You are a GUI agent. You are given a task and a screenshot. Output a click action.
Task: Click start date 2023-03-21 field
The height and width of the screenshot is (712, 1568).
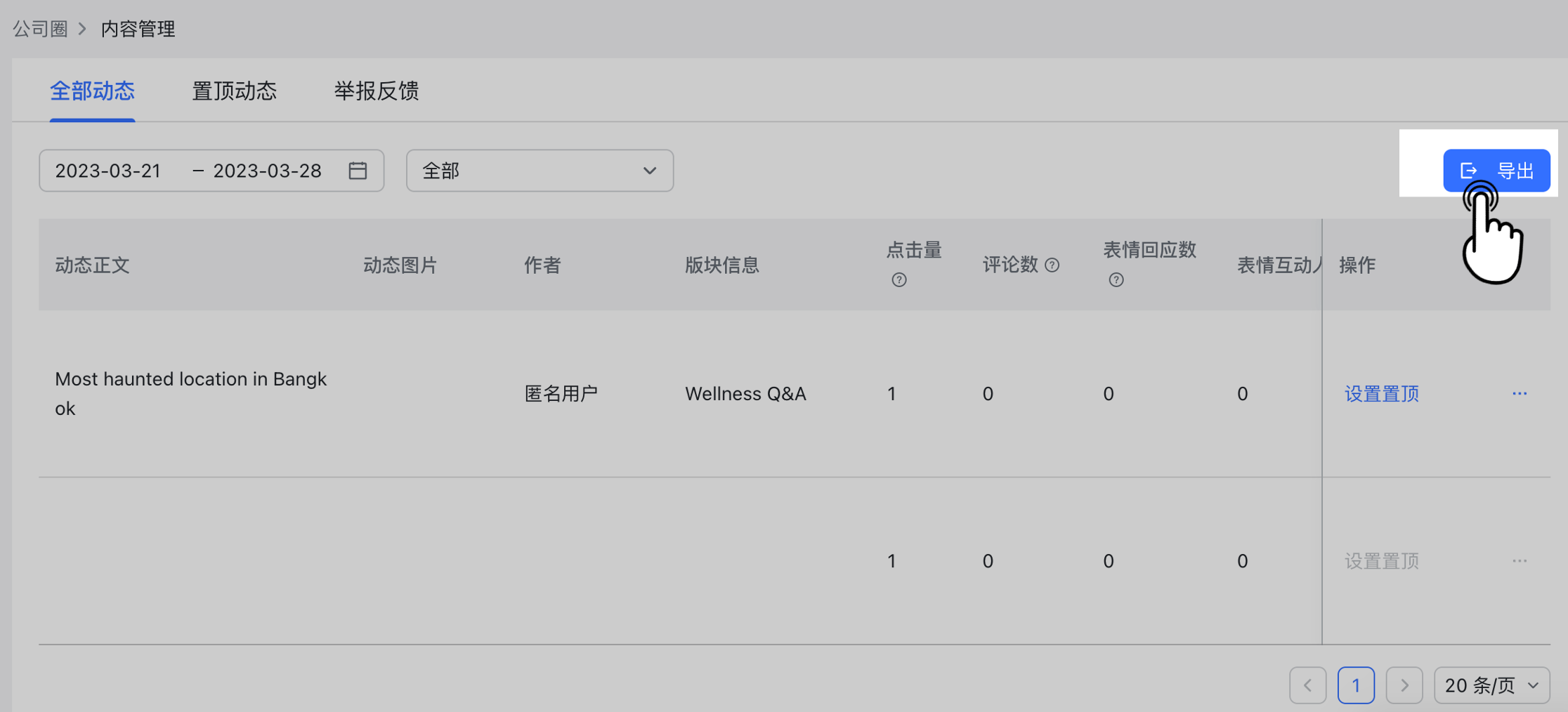pos(108,171)
